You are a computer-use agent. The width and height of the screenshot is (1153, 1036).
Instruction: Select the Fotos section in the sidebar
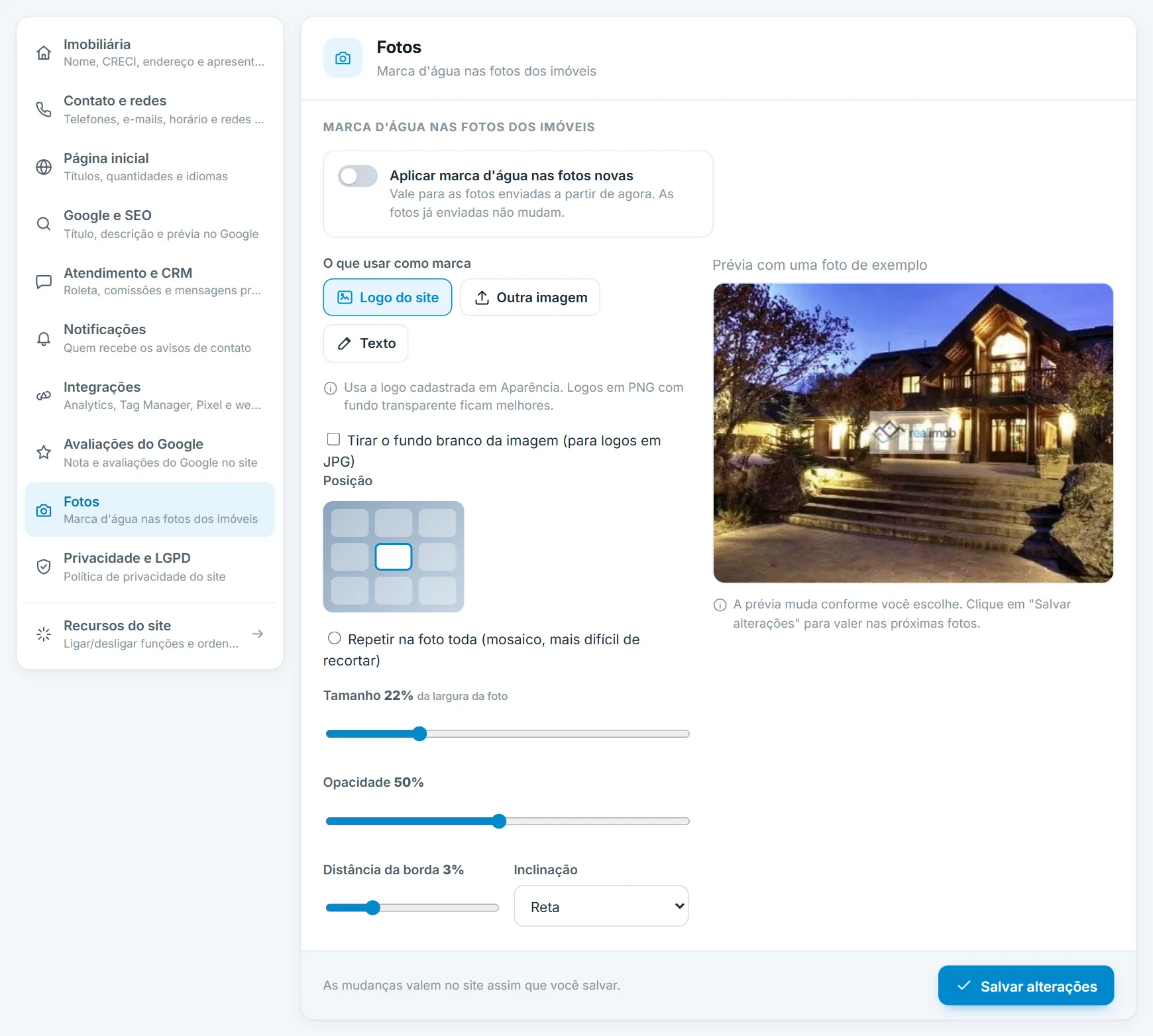point(150,510)
